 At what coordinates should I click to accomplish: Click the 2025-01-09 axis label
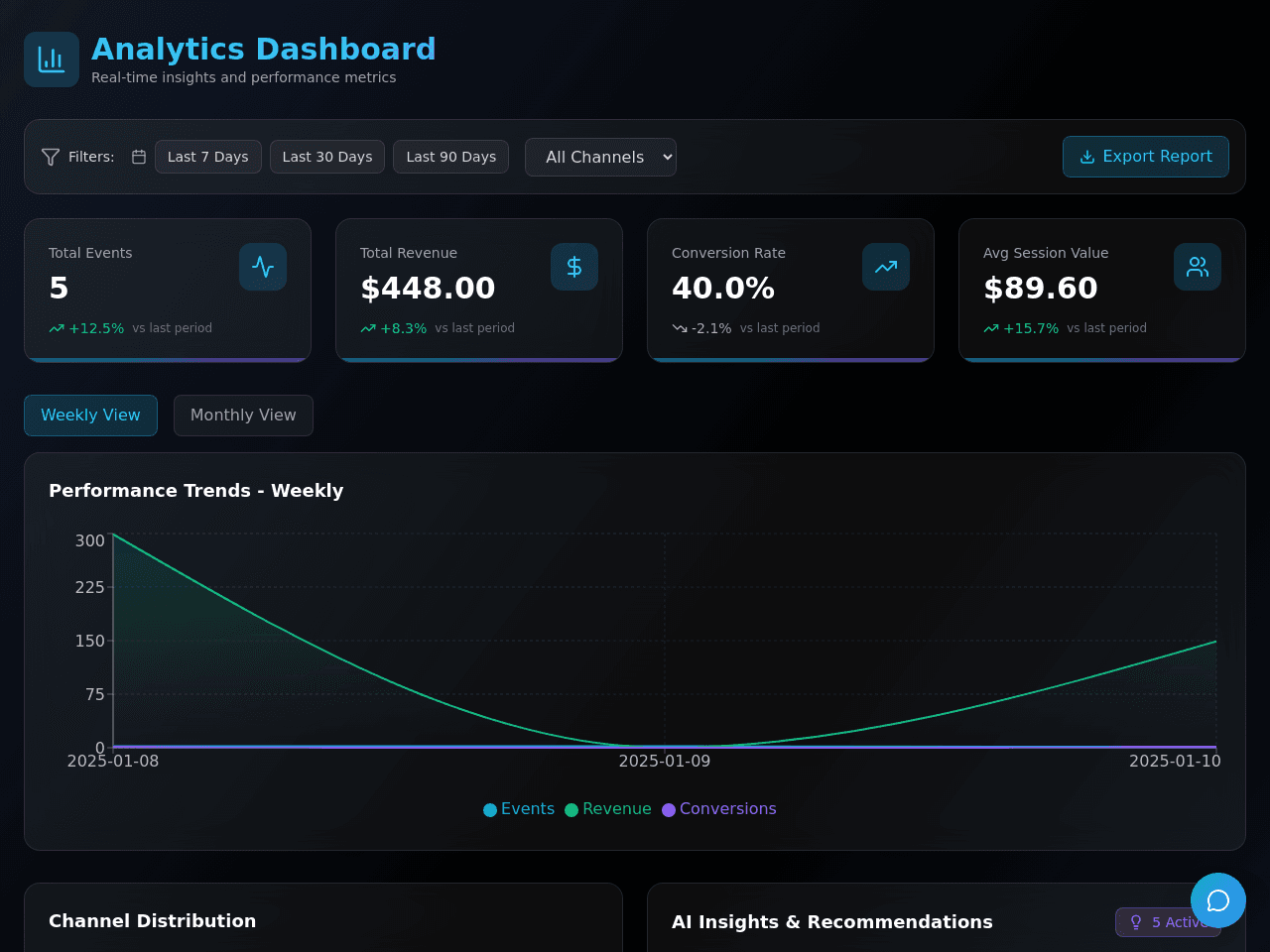tap(665, 761)
